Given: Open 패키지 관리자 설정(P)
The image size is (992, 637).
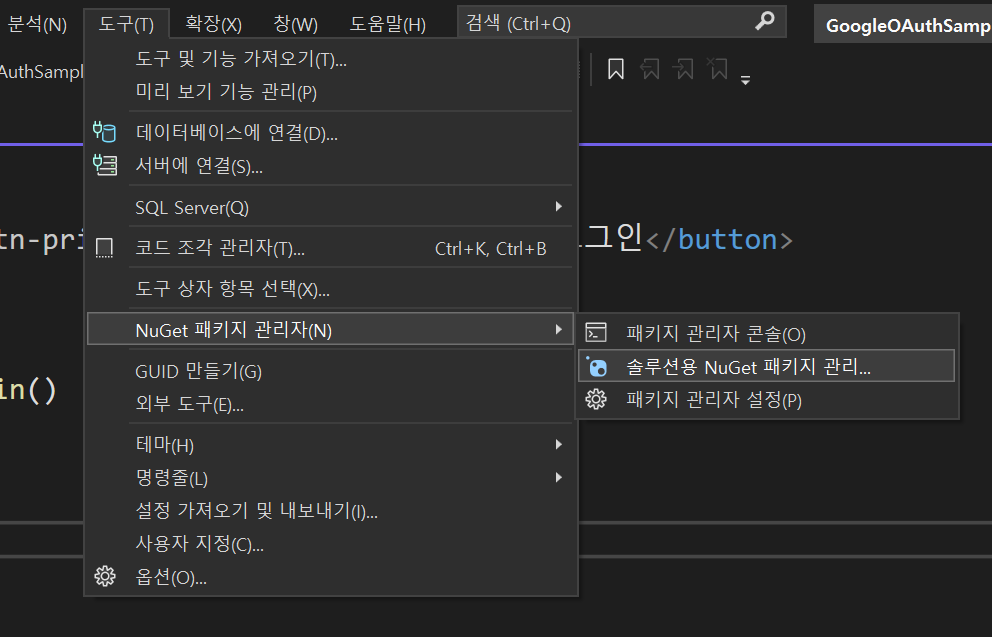Looking at the screenshot, I should [767, 400].
